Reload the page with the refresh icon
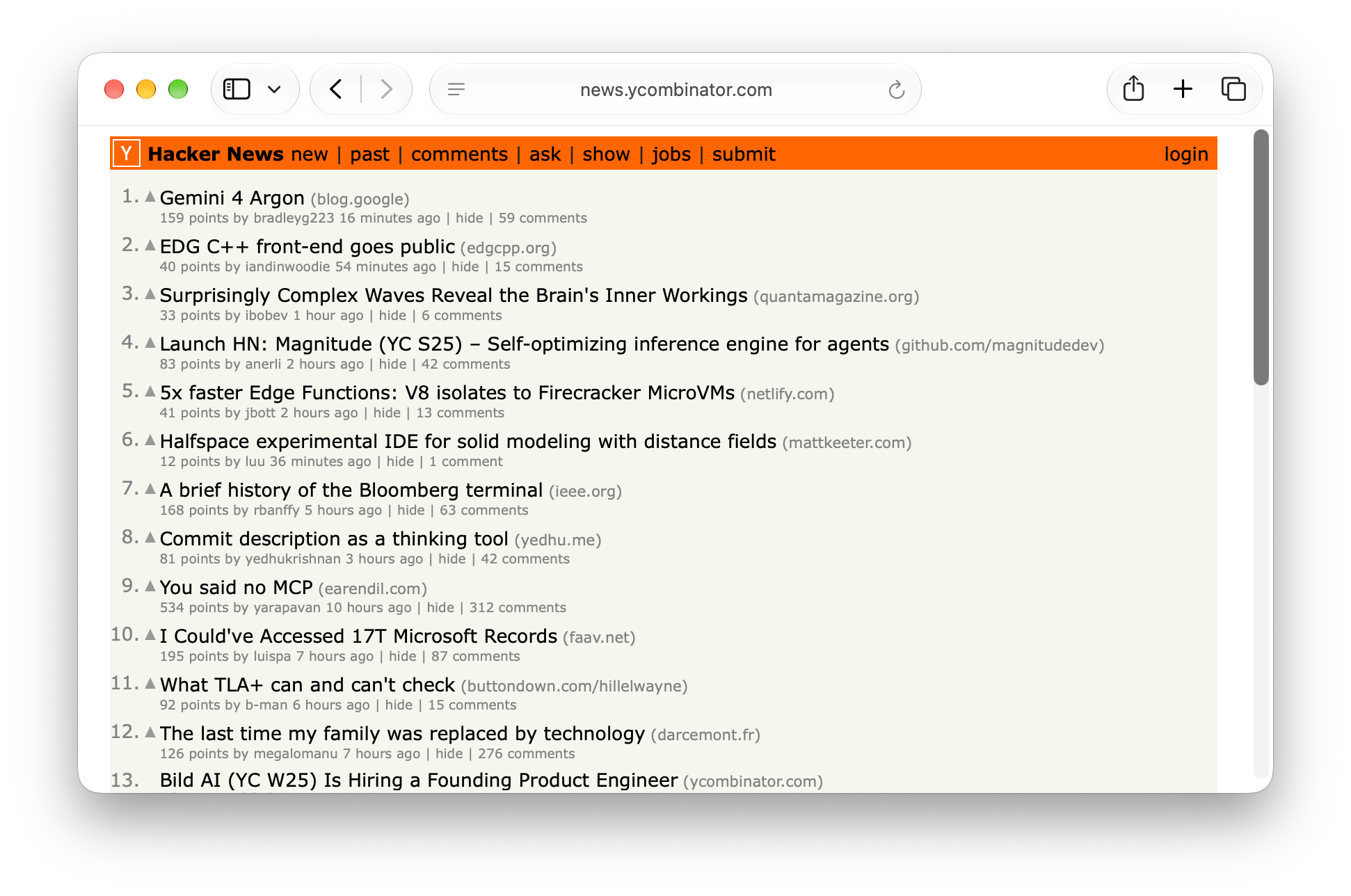1351x896 pixels. (896, 89)
